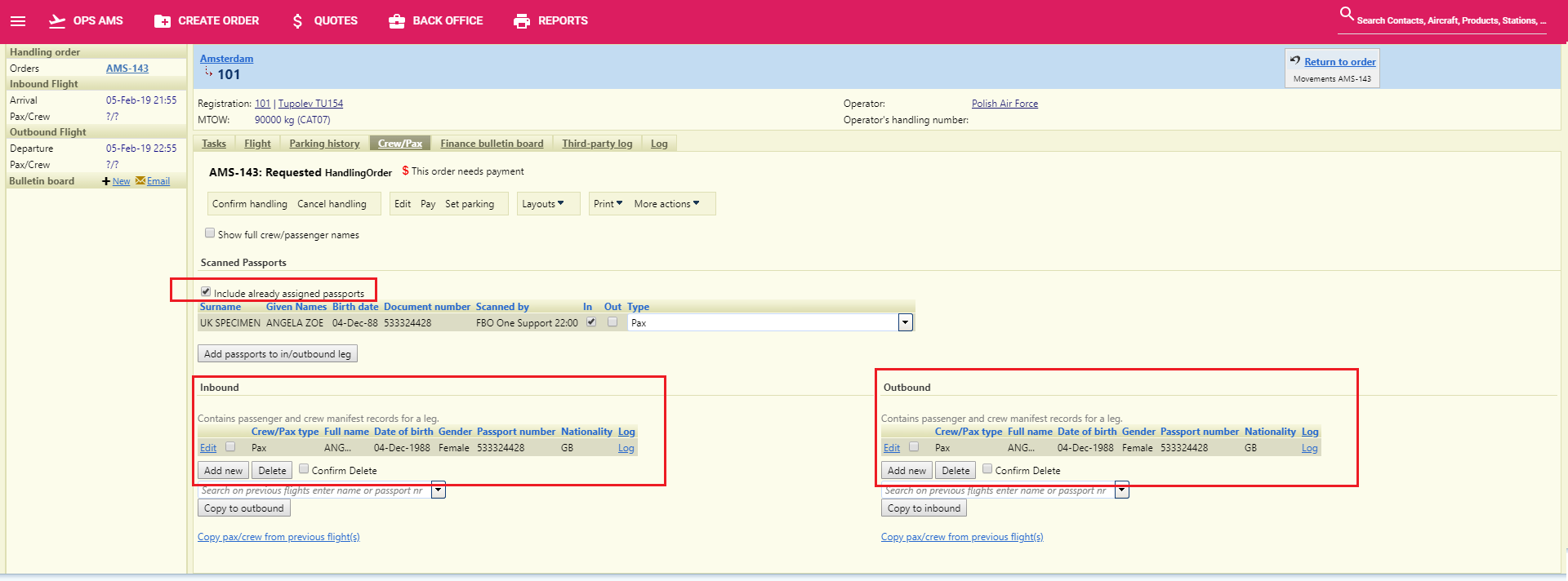Click the search magnifier icon
Image resolution: width=1568 pixels, height=581 pixels.
[1347, 14]
